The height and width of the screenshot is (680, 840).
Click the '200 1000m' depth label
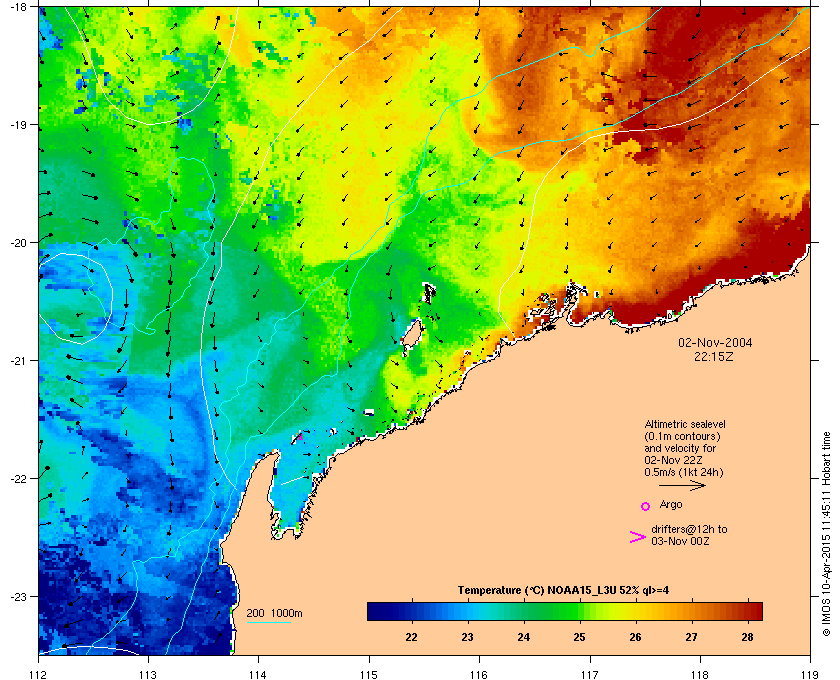tap(274, 613)
